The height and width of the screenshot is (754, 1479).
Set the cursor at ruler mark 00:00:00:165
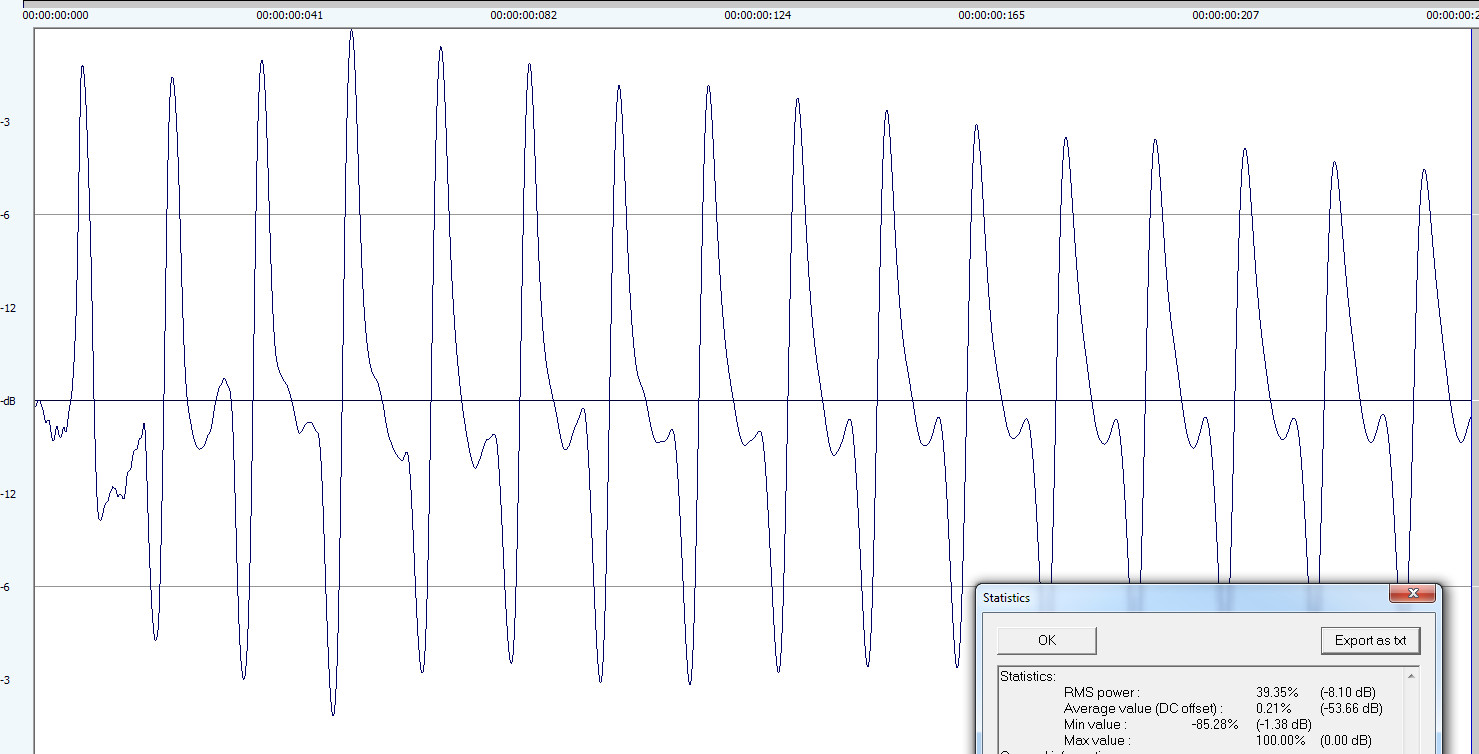click(x=991, y=15)
